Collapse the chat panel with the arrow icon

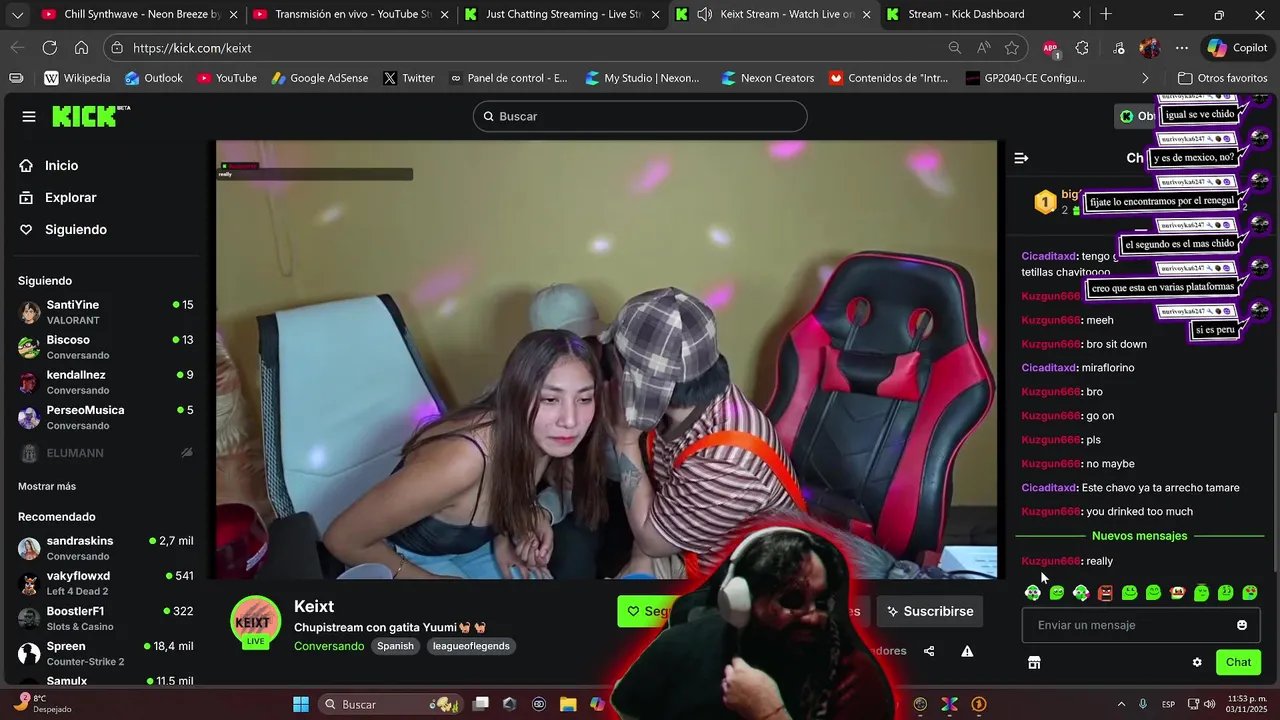(x=1021, y=158)
